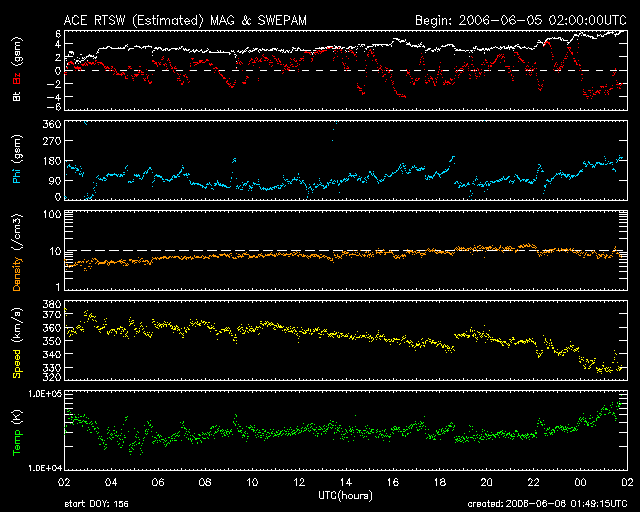Image resolution: width=640 pixels, height=512 pixels.
Task: Click the 22 hour label on time axis
Action: coord(533,482)
